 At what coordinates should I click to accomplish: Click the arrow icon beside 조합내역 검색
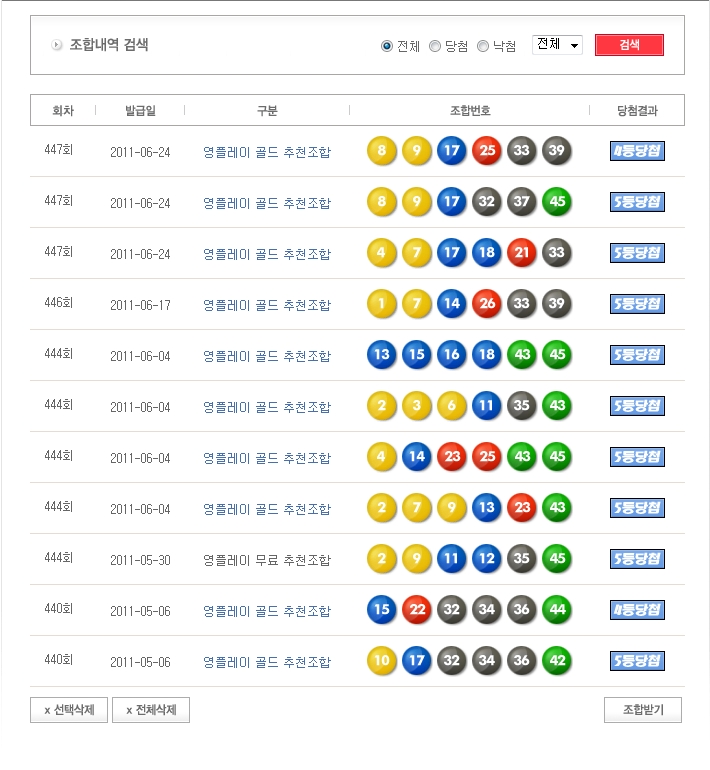click(57, 45)
